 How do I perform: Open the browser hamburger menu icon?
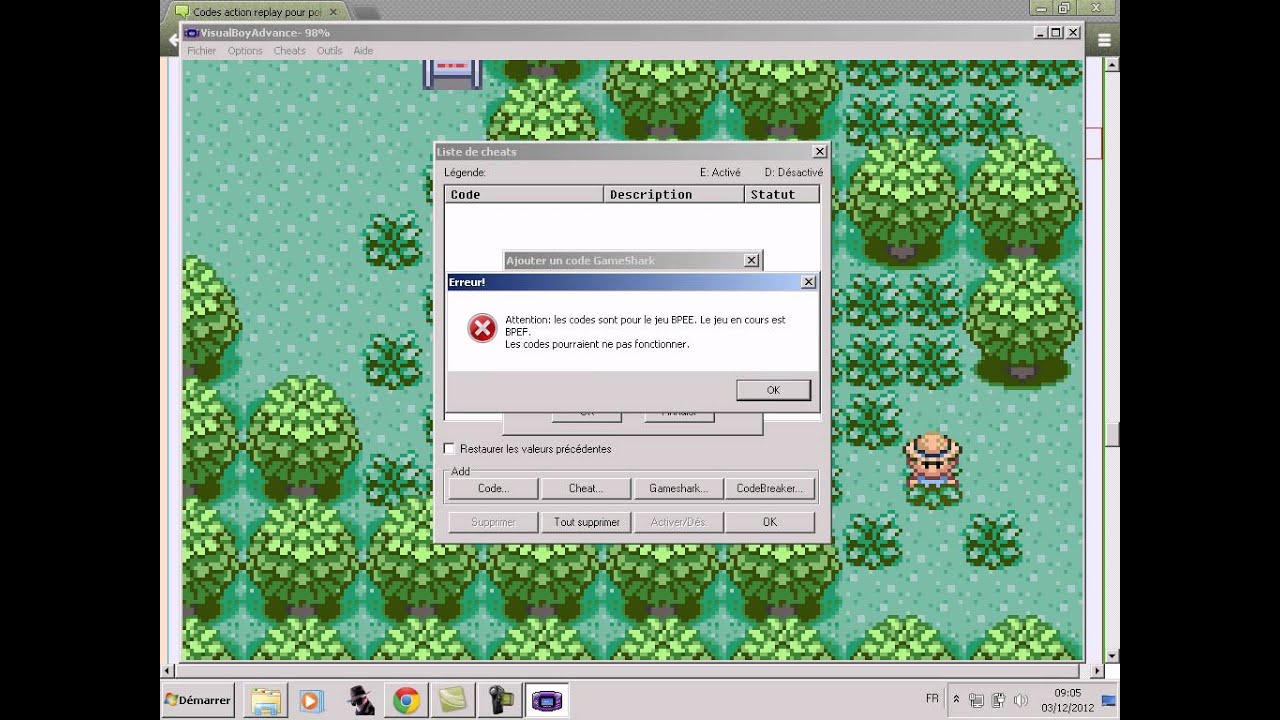pyautogui.click(x=1104, y=40)
